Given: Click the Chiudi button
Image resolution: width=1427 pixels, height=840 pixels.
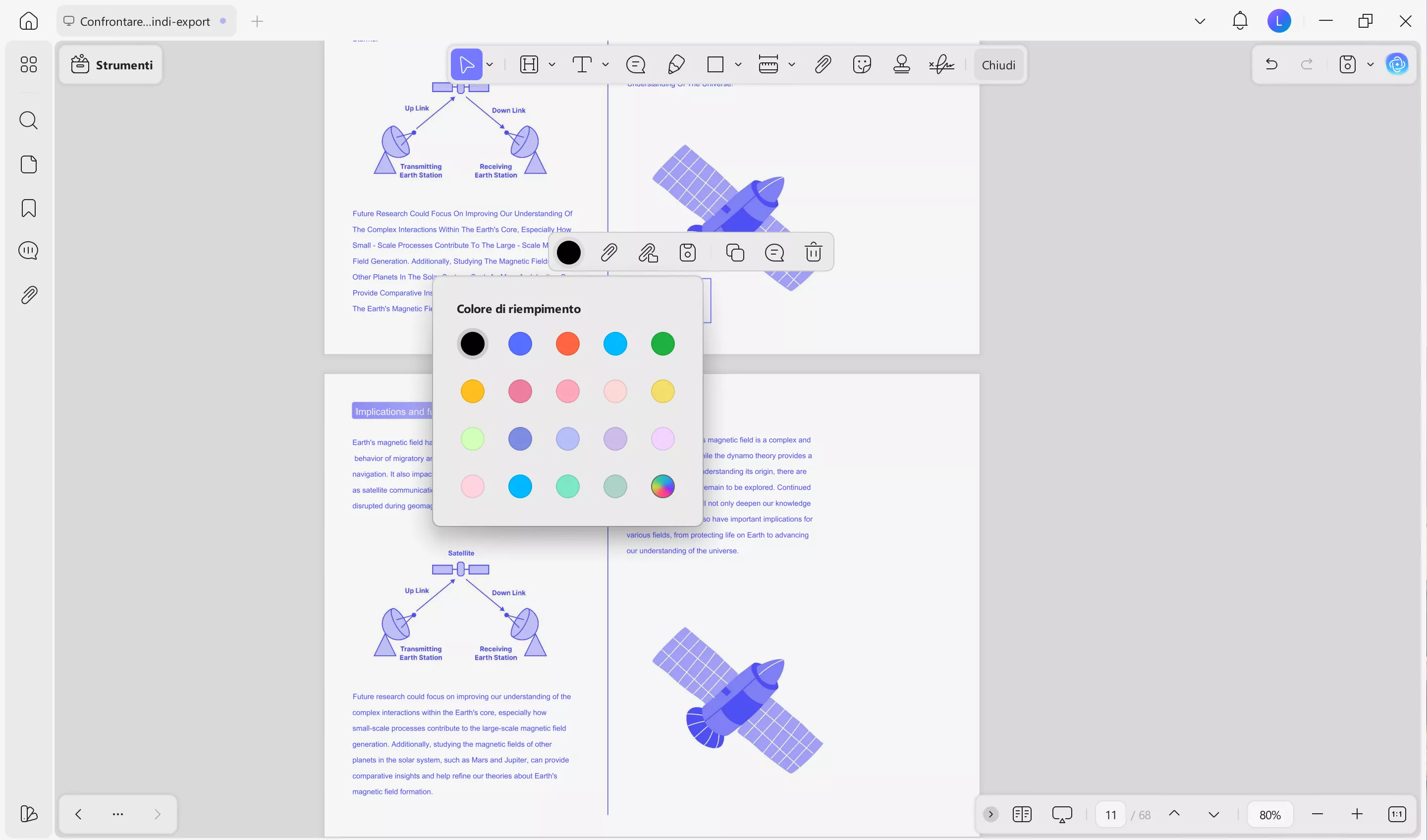Looking at the screenshot, I should coord(998,65).
